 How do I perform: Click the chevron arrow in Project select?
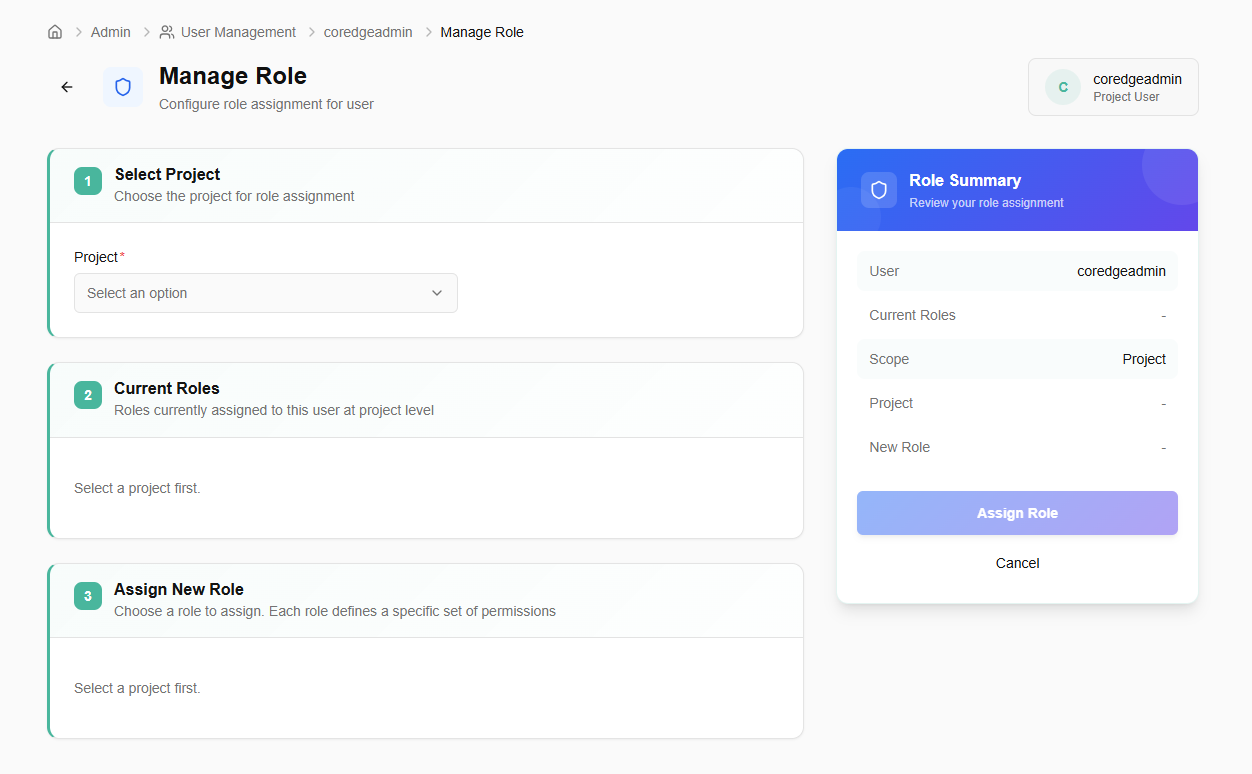(437, 293)
